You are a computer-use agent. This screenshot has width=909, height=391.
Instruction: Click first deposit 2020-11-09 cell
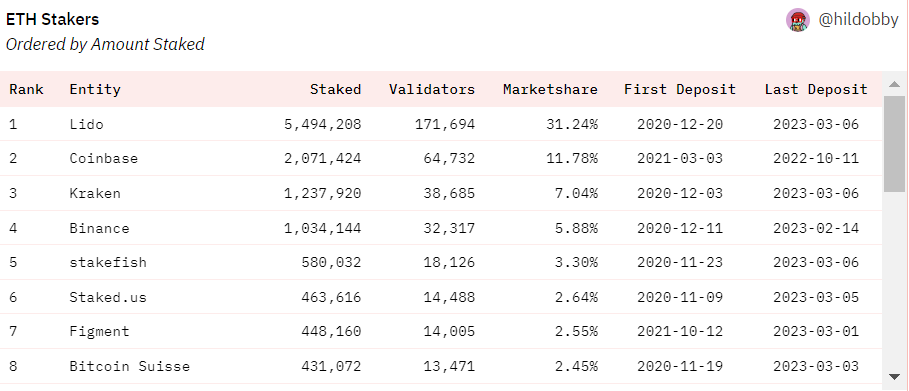coord(680,298)
